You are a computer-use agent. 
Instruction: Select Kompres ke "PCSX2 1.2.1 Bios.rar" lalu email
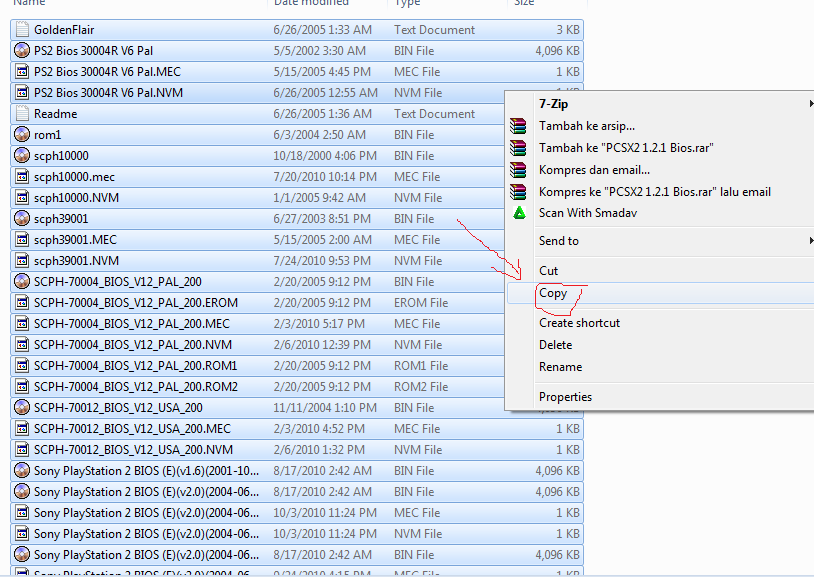point(655,192)
